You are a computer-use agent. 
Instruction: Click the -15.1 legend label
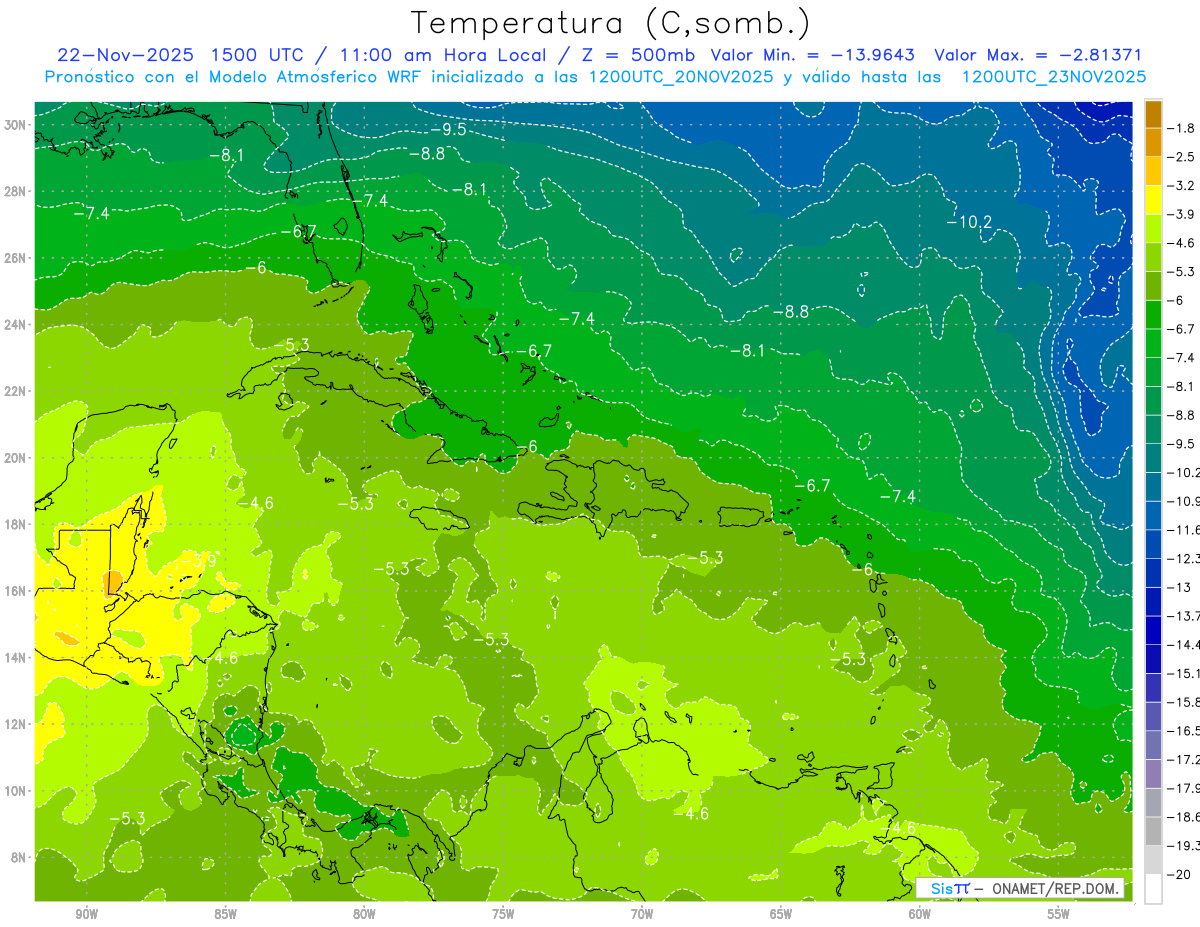(1182, 673)
